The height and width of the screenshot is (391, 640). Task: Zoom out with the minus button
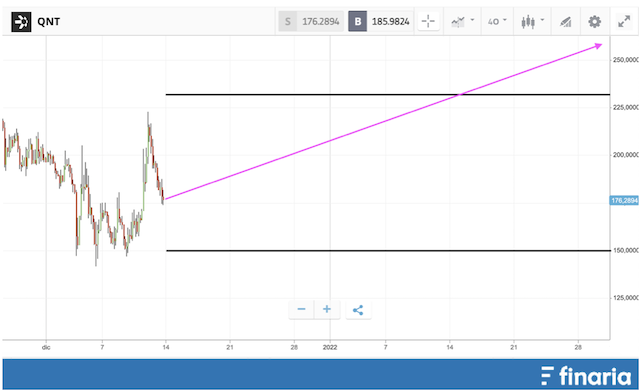coord(301,309)
